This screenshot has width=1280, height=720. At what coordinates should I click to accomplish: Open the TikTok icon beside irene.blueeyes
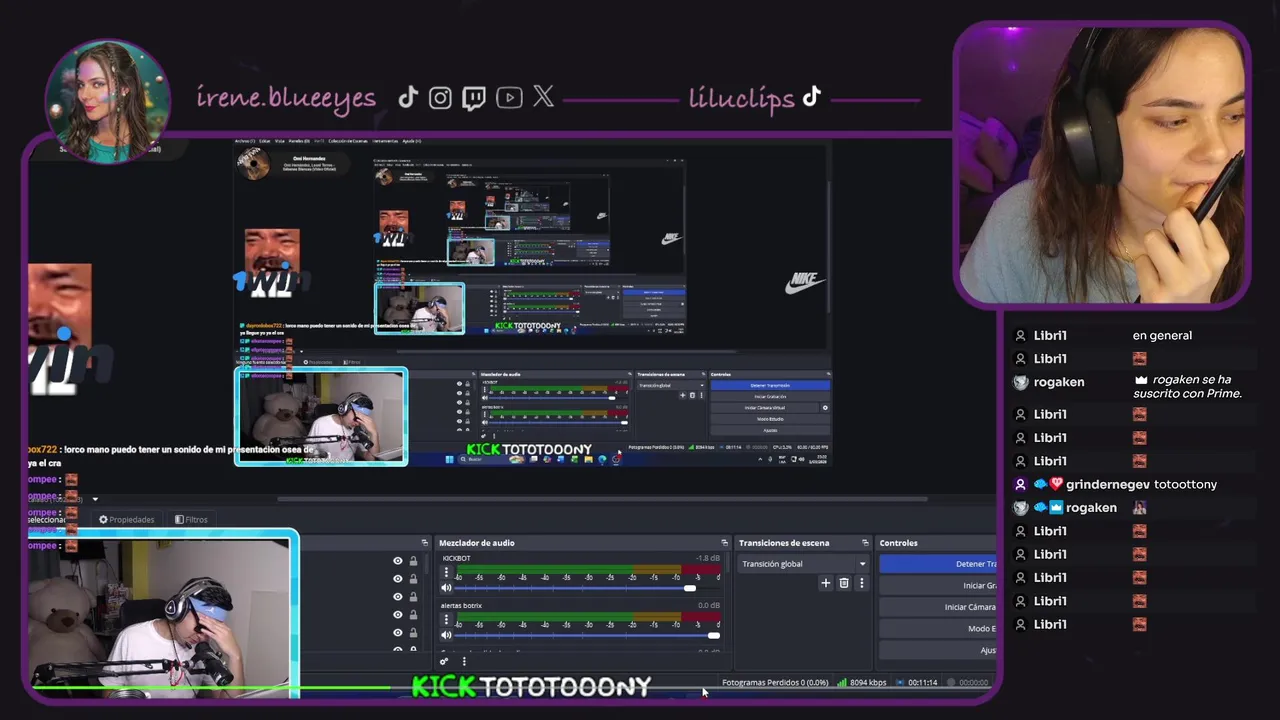tap(408, 97)
